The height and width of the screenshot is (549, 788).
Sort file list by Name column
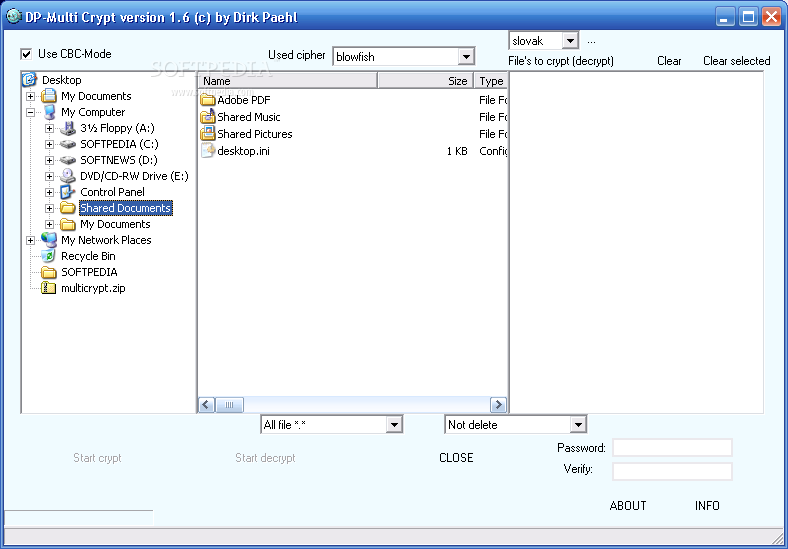pos(287,80)
